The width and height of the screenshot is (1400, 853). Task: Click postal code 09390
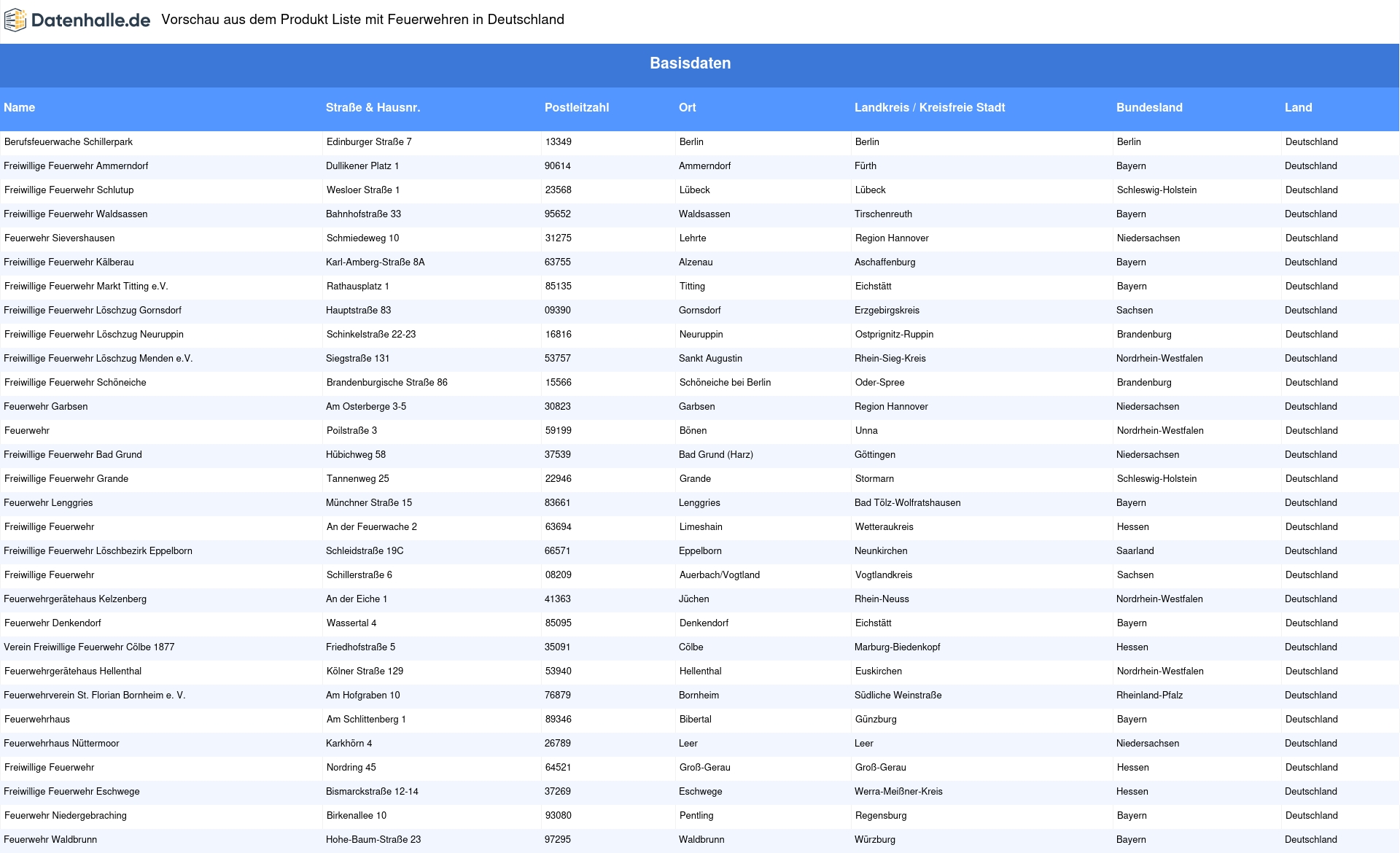click(558, 311)
